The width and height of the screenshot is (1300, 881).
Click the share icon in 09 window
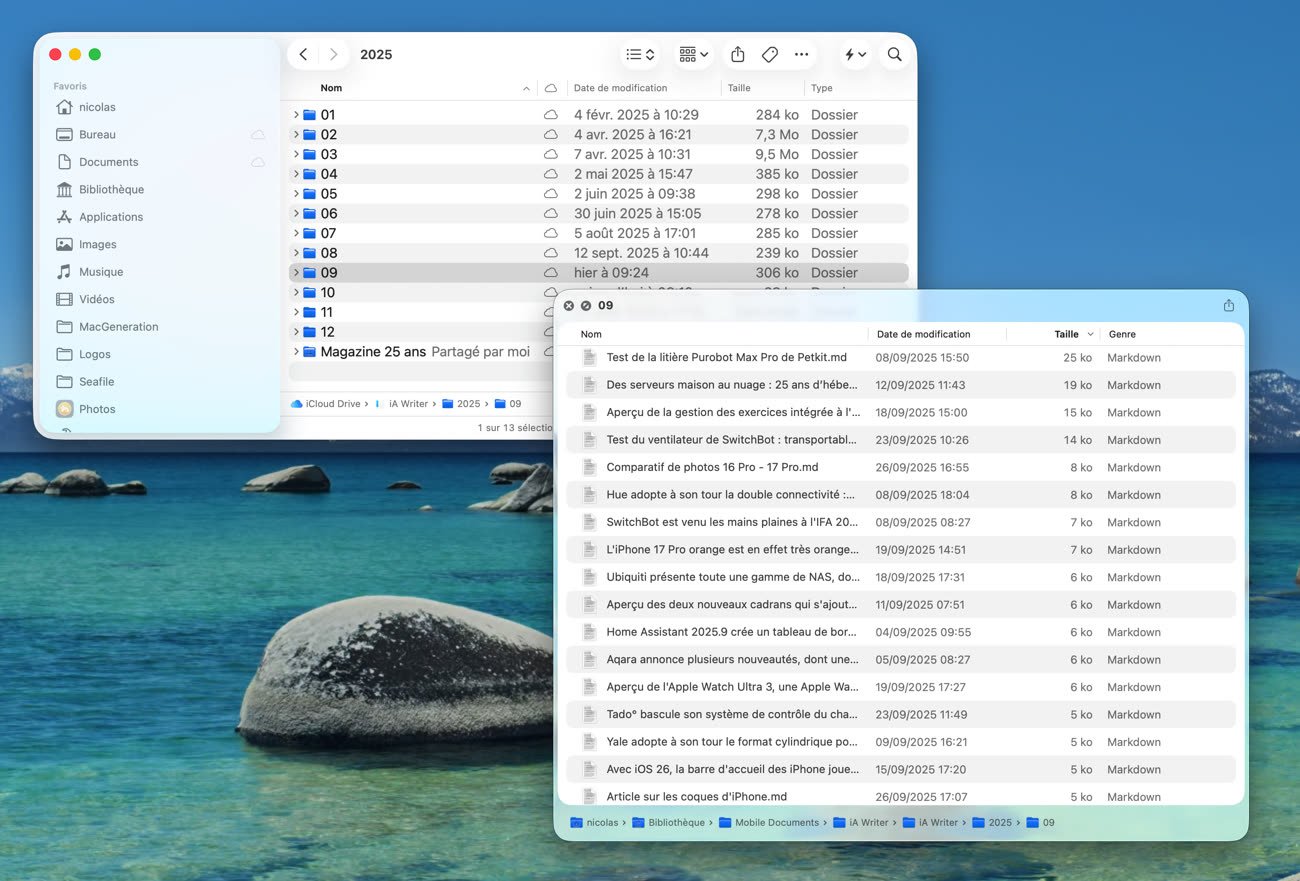tap(1228, 306)
